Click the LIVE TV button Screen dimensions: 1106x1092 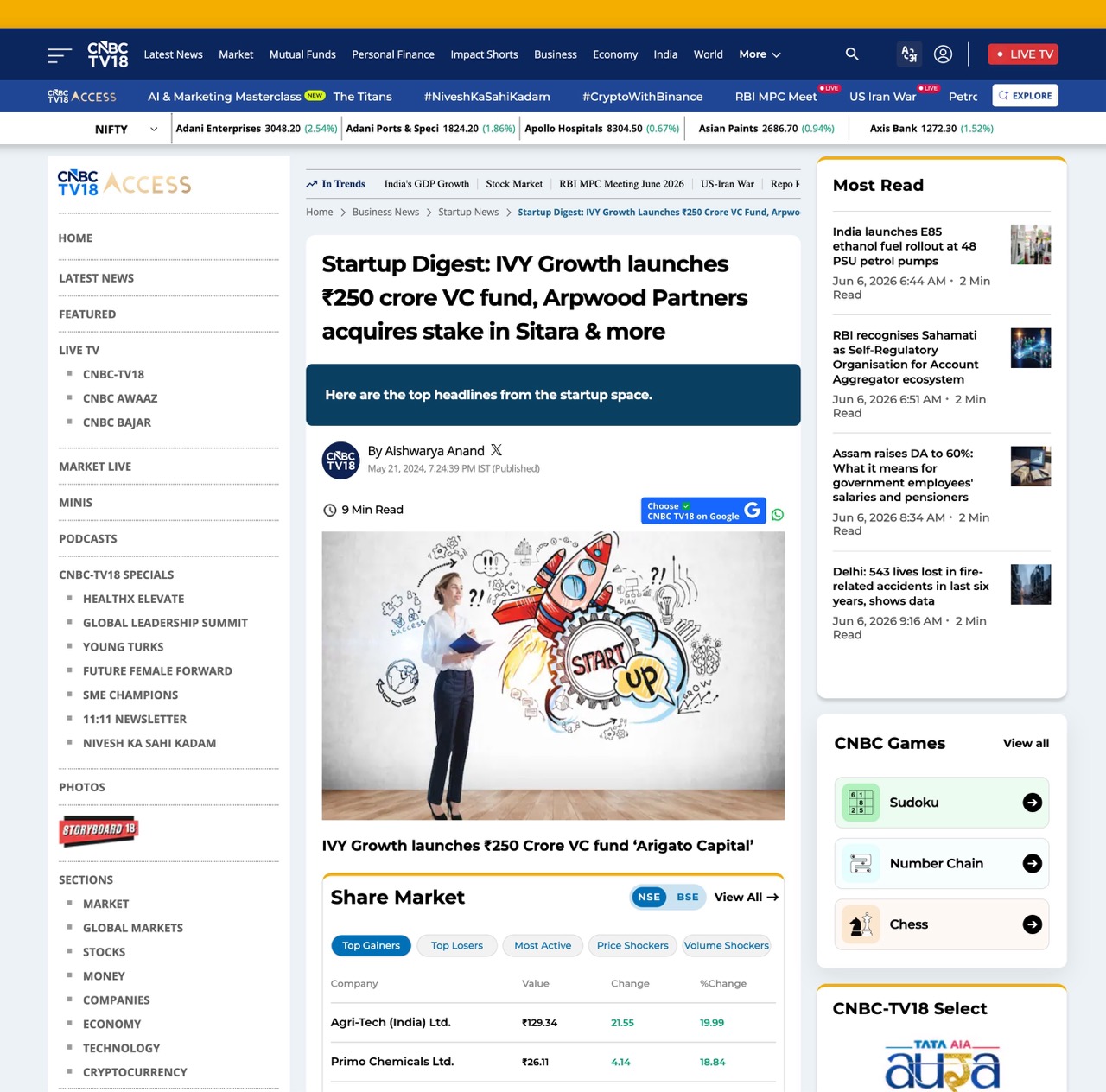[1023, 54]
